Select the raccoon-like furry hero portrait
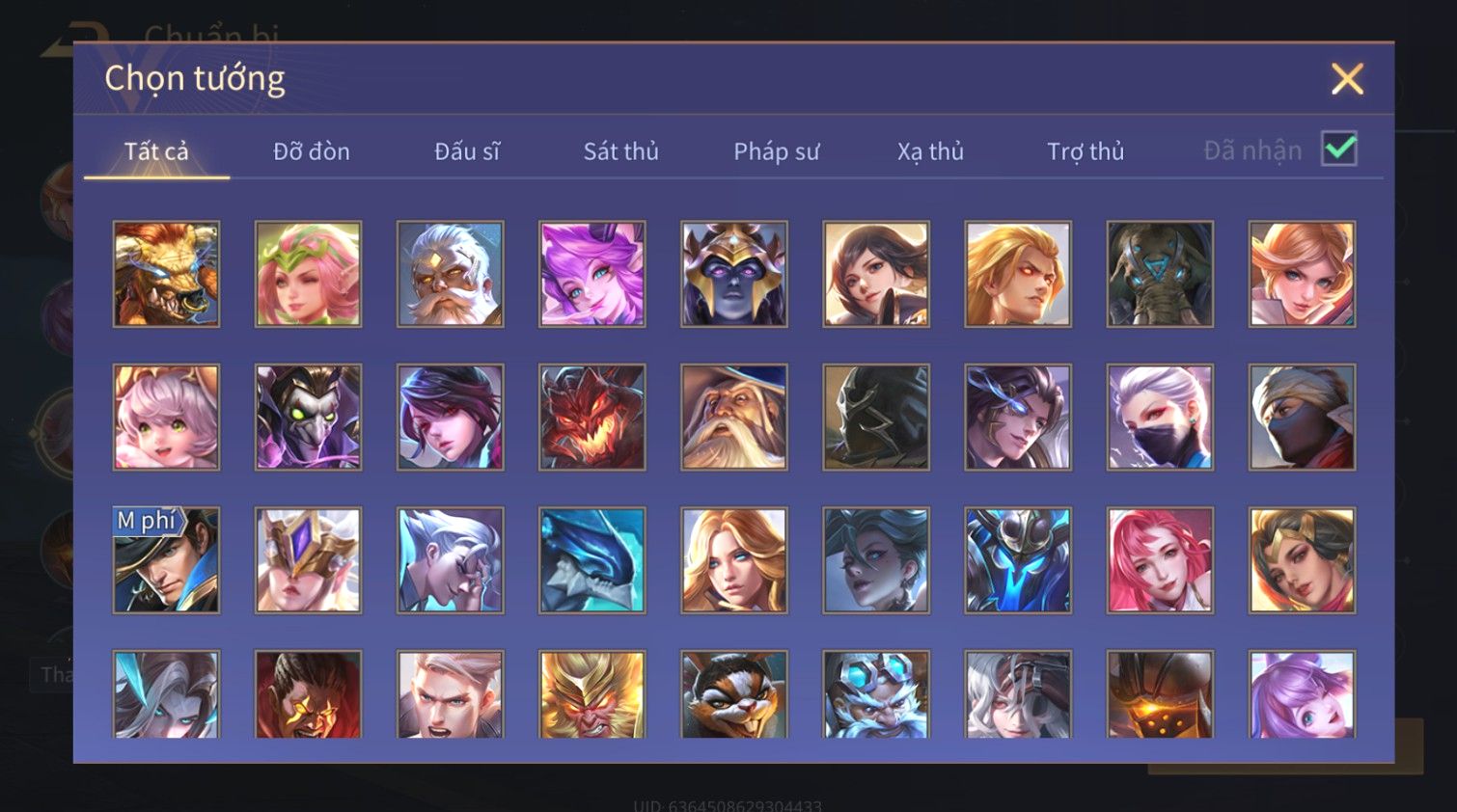Screen dimensions: 1457x812 [733, 694]
